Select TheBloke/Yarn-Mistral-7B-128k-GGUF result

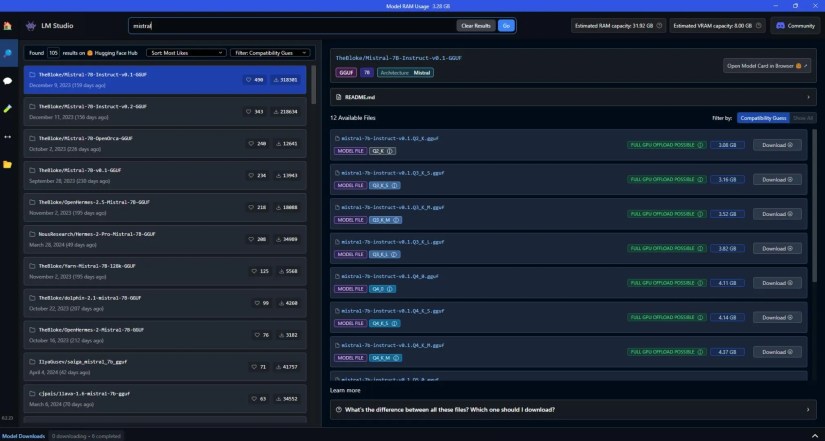(165, 271)
